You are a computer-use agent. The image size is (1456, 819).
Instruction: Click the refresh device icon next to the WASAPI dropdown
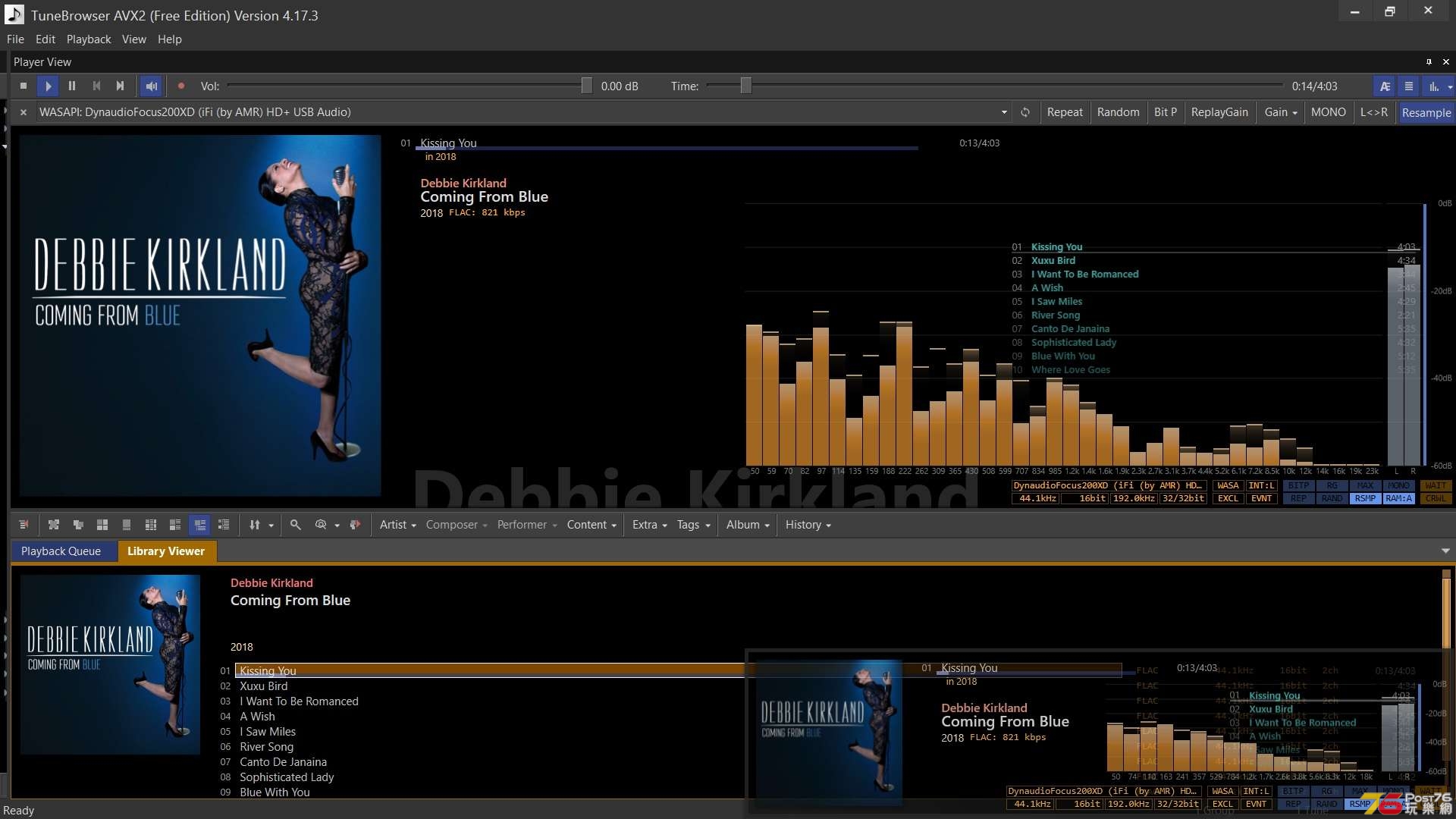click(1025, 112)
